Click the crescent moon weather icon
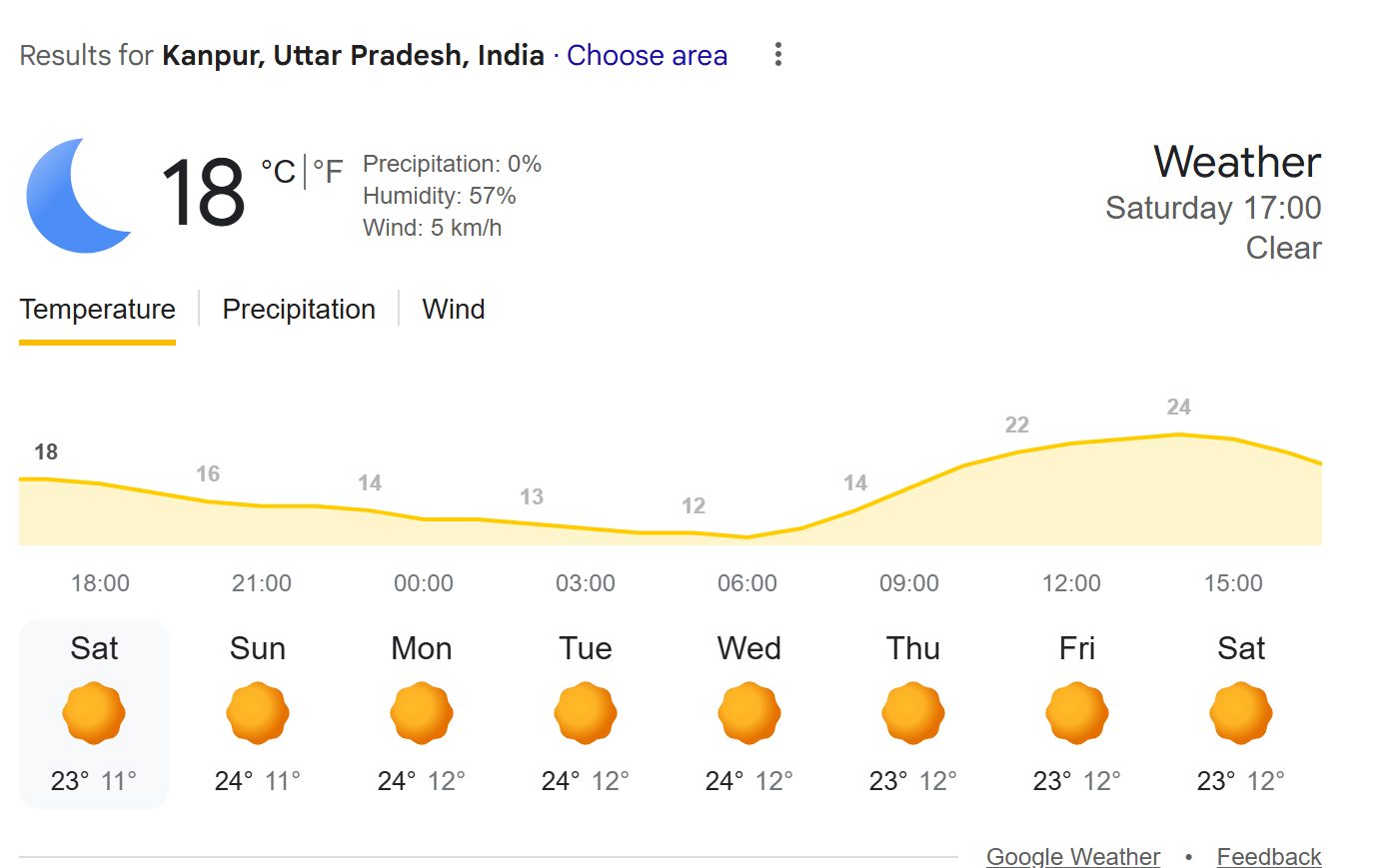This screenshot has height=868, width=1373. 80,196
